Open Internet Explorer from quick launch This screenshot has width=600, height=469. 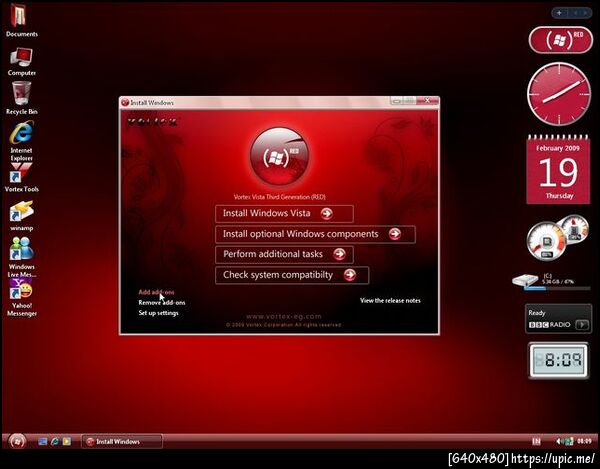point(55,441)
